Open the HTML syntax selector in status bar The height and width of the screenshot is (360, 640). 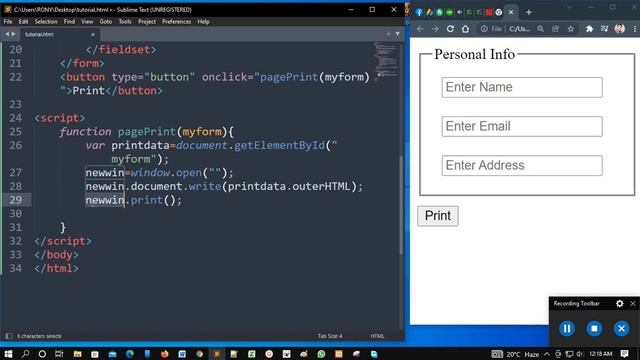(x=377, y=336)
